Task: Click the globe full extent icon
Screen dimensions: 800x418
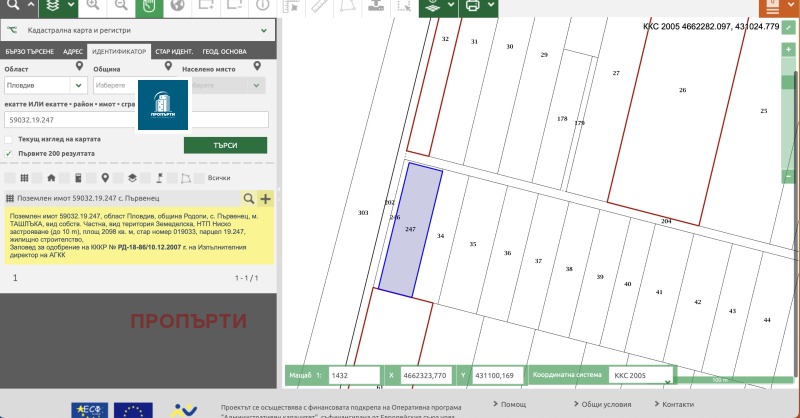Action: pyautogui.click(x=177, y=5)
